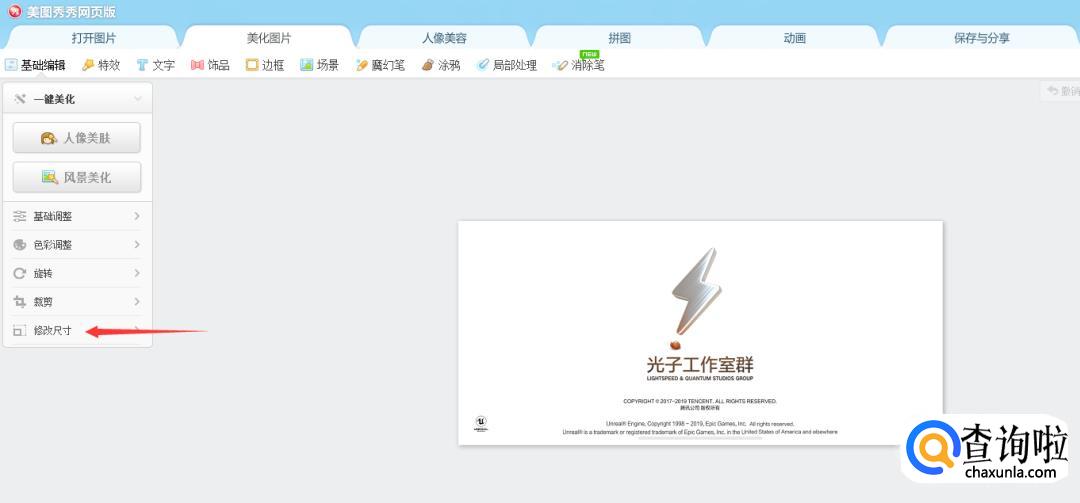Click the 风景美化 button

coord(76,177)
